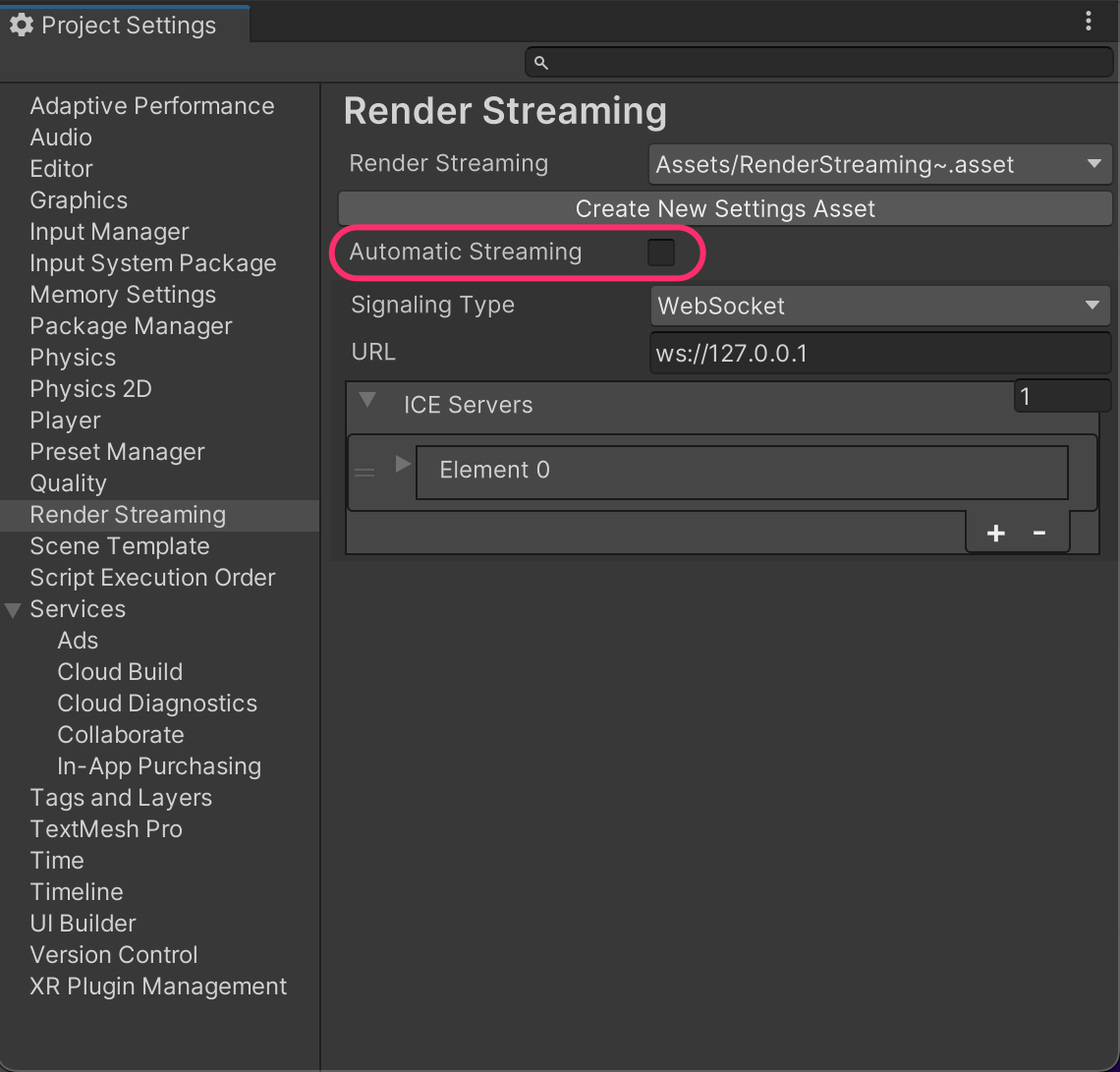Screen dimensions: 1120x1072
Task: Click the URL text field
Action: coord(879,353)
